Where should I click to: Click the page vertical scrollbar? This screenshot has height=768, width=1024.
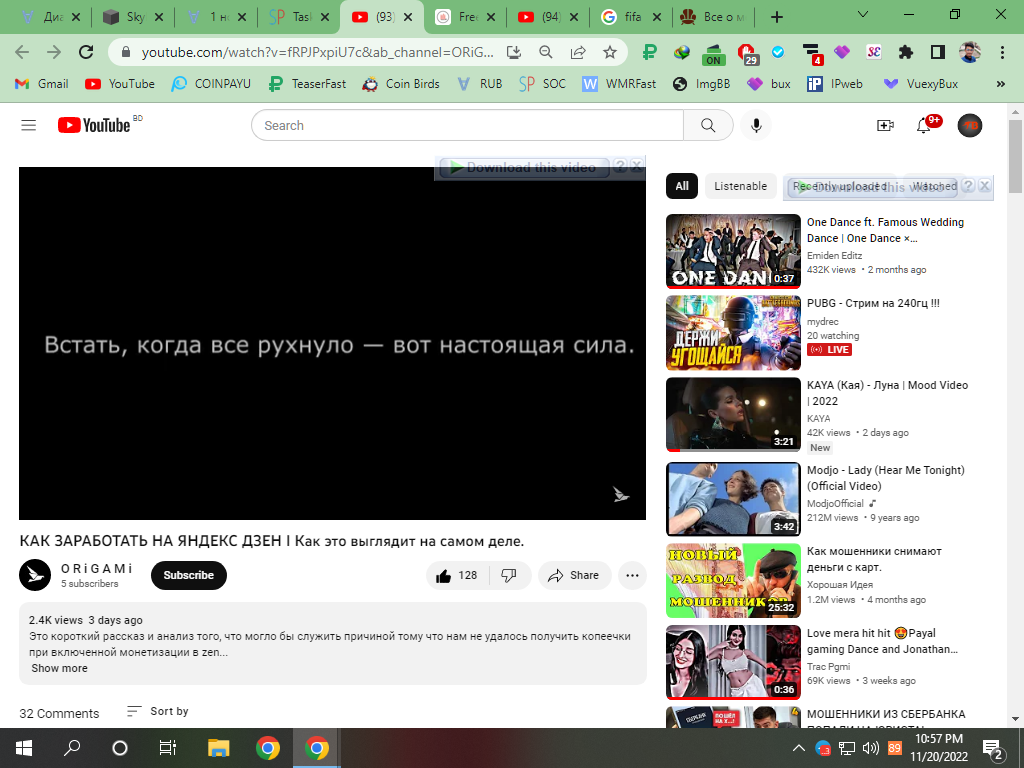1015,157
